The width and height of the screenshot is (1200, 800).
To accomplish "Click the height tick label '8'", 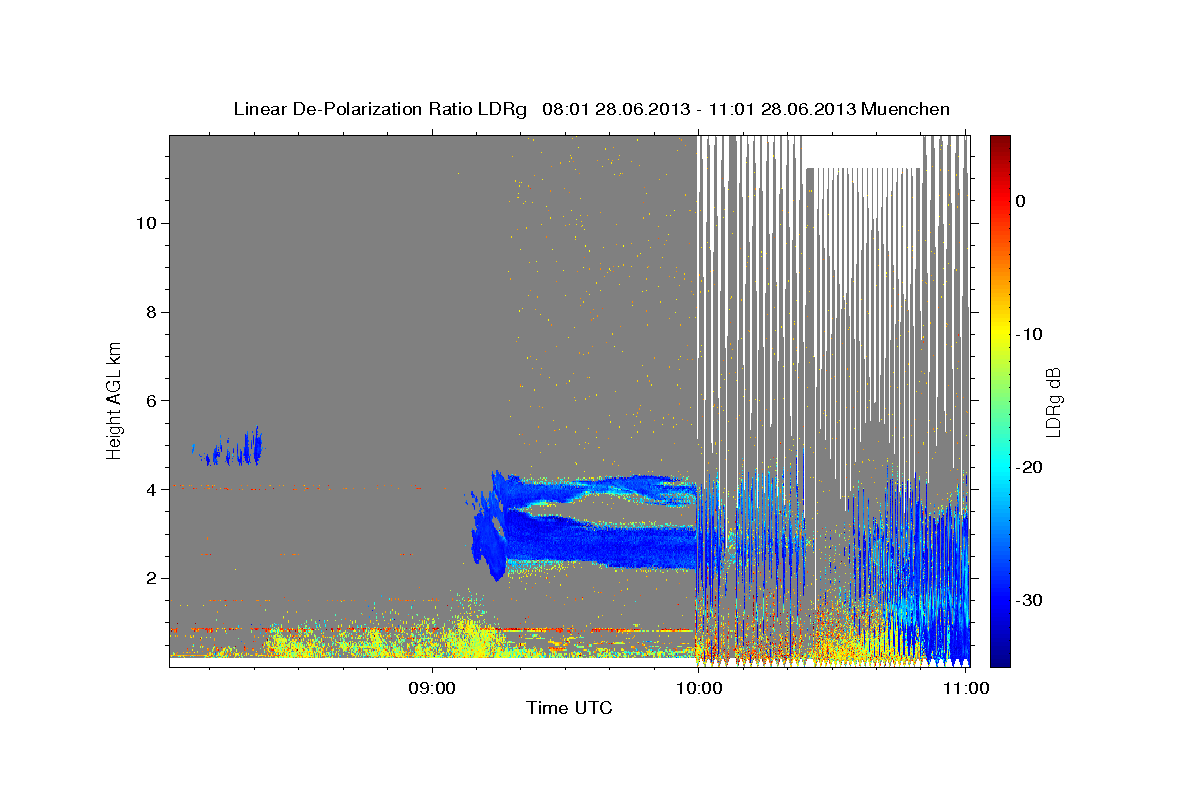I will (149, 312).
